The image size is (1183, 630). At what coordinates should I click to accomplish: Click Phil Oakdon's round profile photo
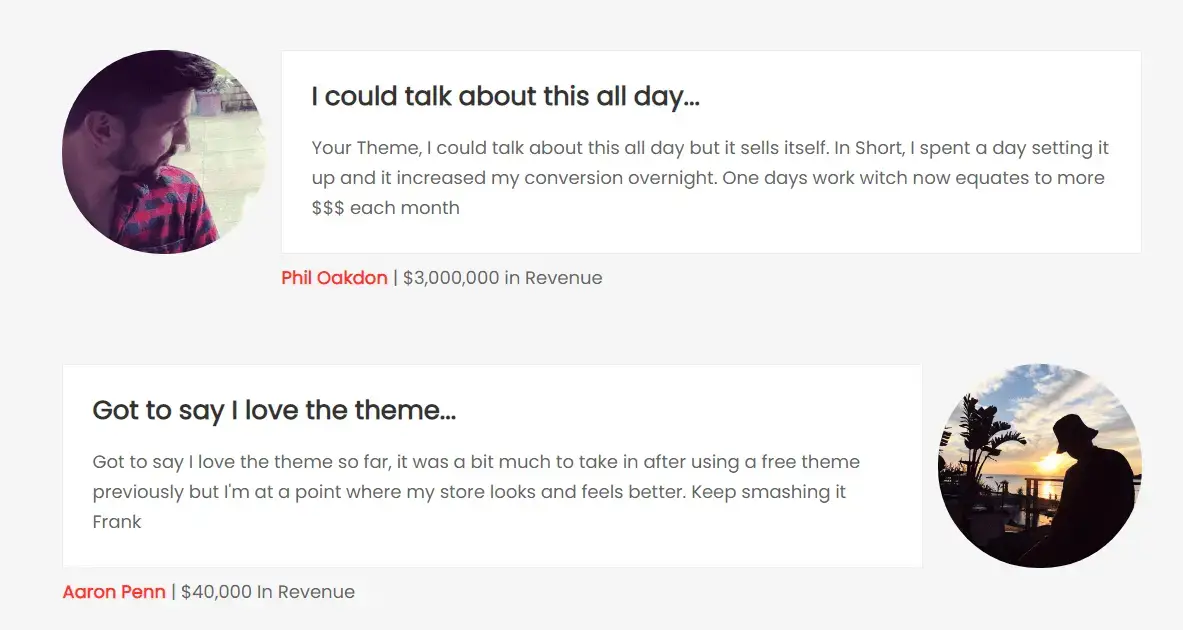[164, 152]
